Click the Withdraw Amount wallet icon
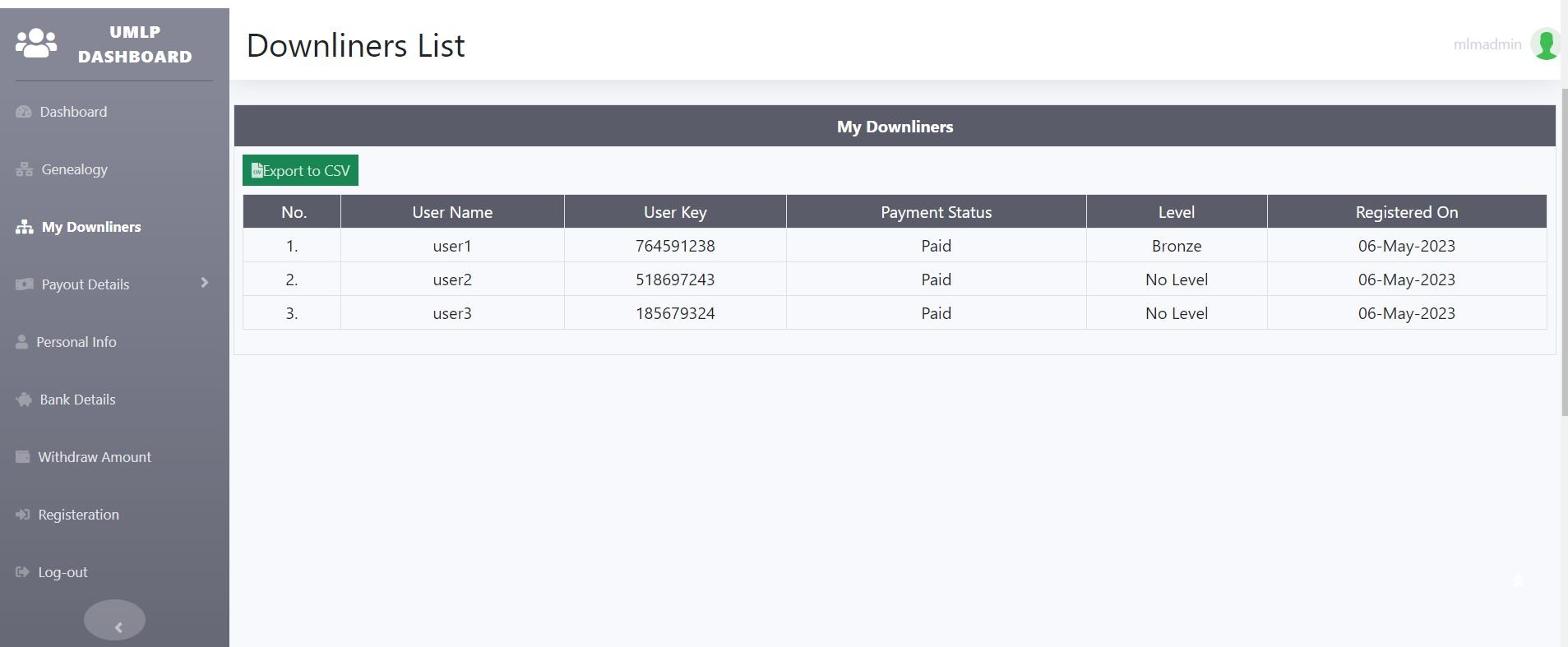1568x647 pixels. (22, 457)
